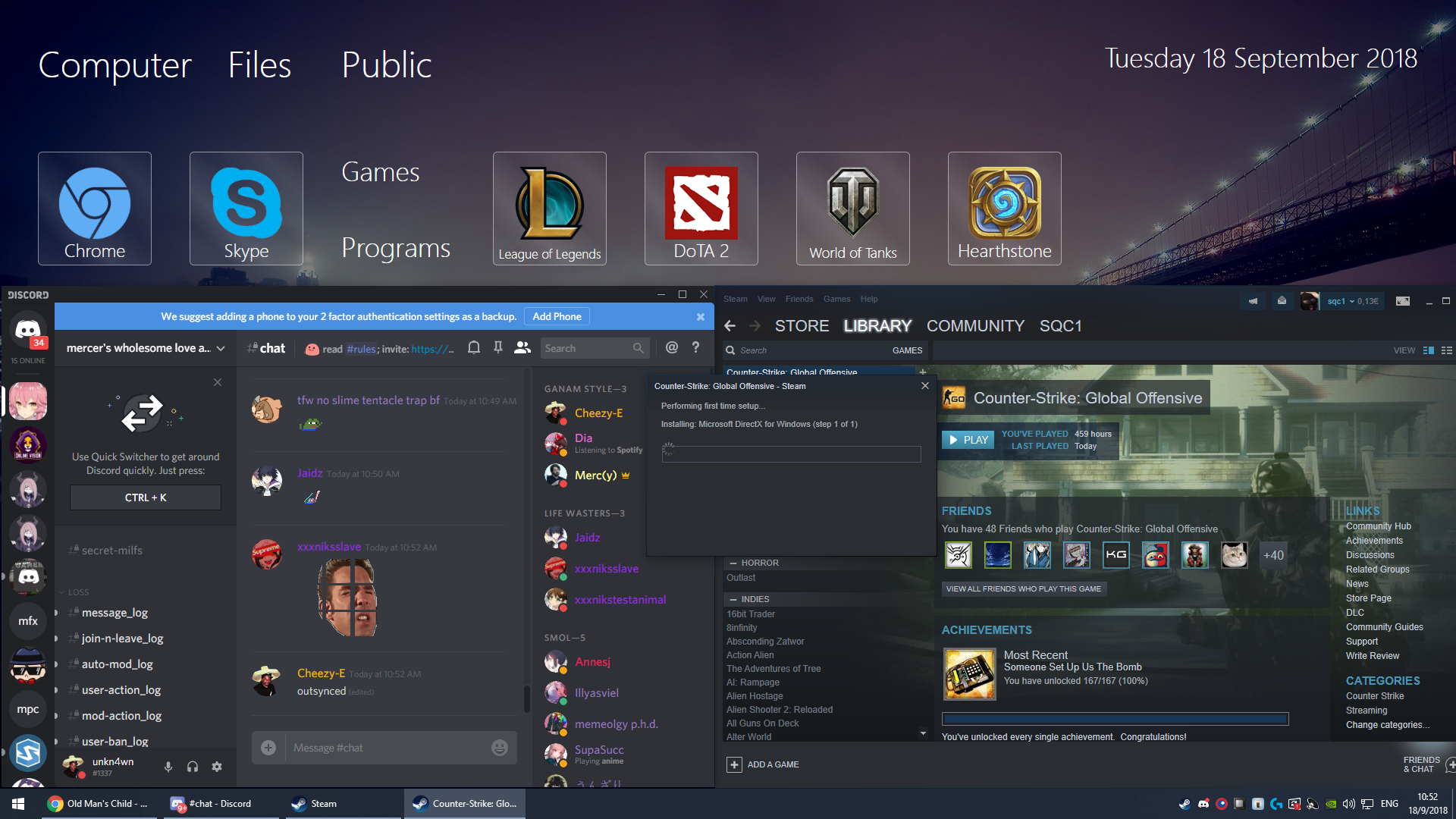1456x819 pixels.
Task: Expand mercer's wholesome love server dropdown
Action: (x=221, y=349)
